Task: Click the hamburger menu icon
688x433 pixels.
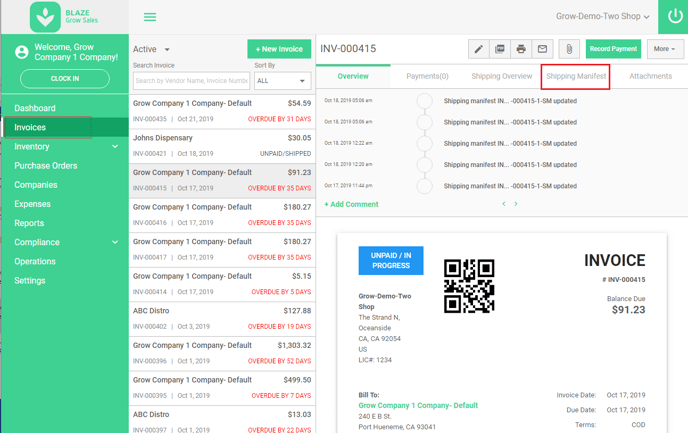Action: pos(150,17)
